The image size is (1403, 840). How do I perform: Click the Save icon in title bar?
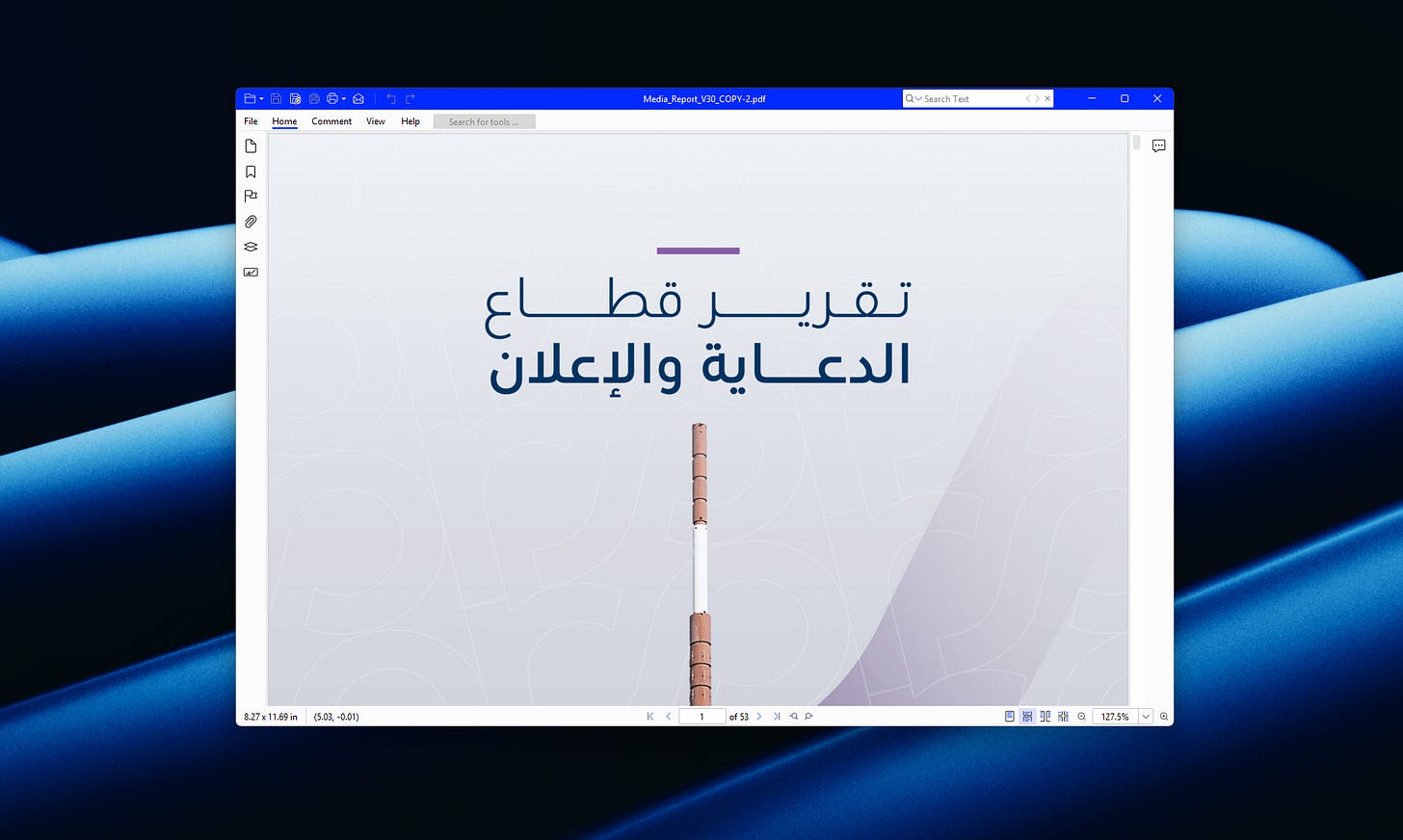tap(276, 98)
